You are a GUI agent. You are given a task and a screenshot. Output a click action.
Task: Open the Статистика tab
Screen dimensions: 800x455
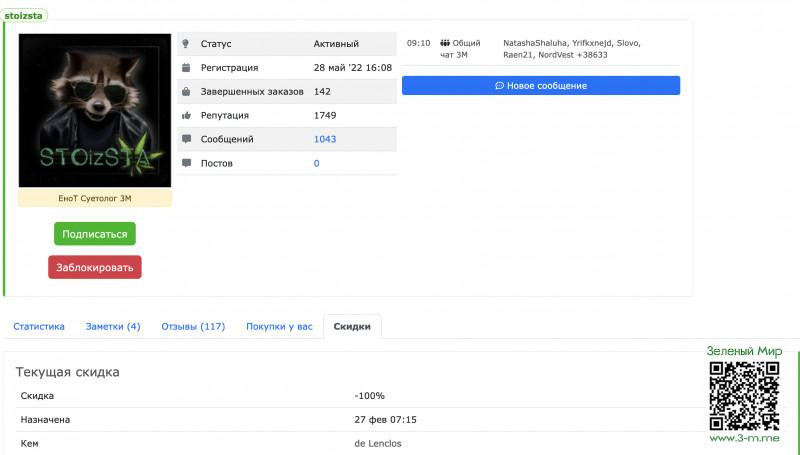coord(39,326)
